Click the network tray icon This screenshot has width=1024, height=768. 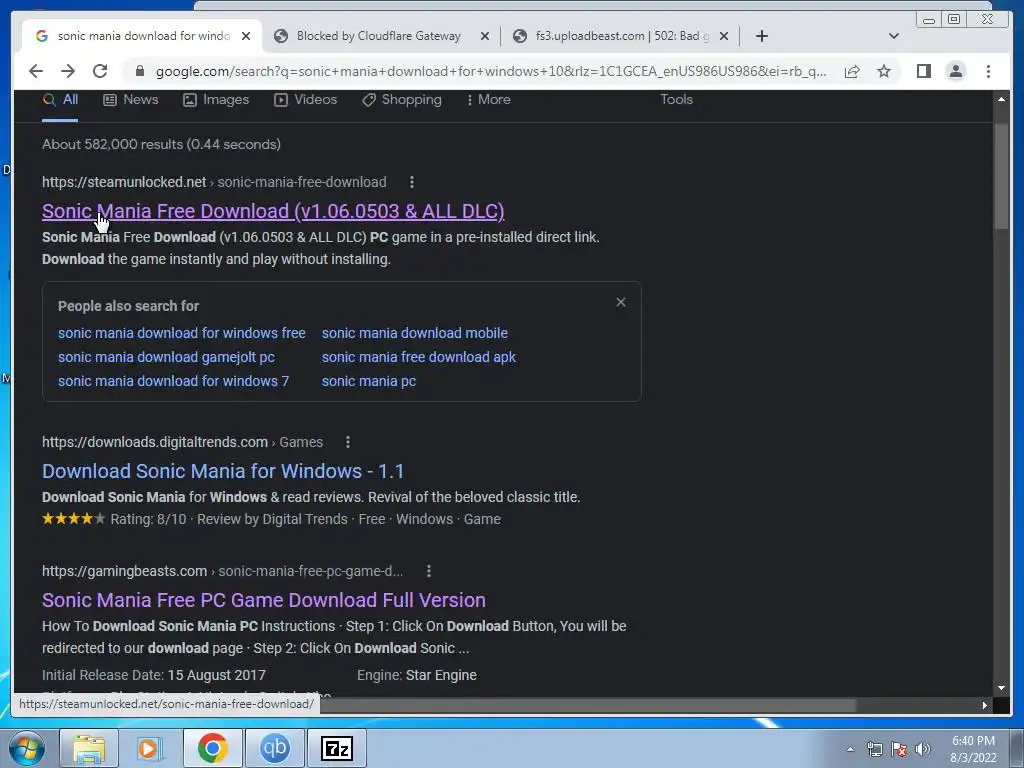[x=874, y=749]
